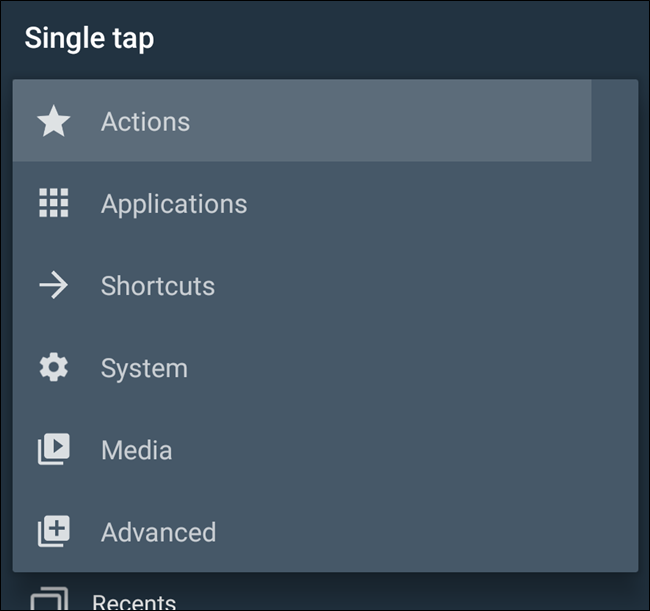
Task: Pick the Advanced text label
Action: [158, 532]
